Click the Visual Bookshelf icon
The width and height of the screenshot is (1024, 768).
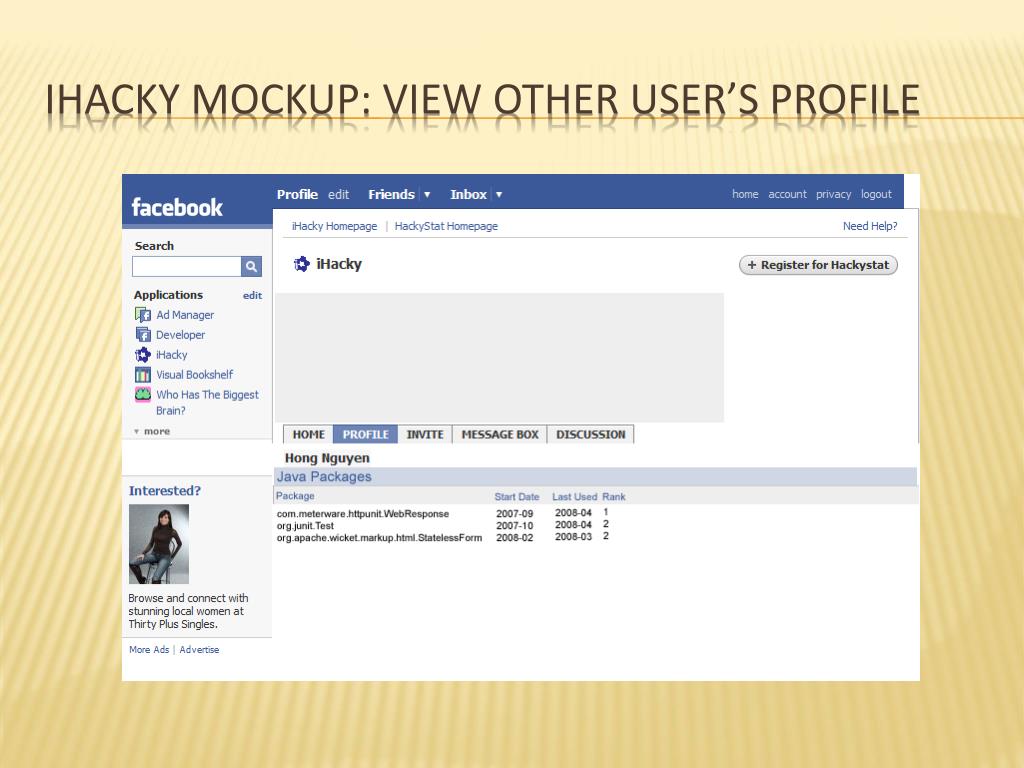(x=142, y=375)
